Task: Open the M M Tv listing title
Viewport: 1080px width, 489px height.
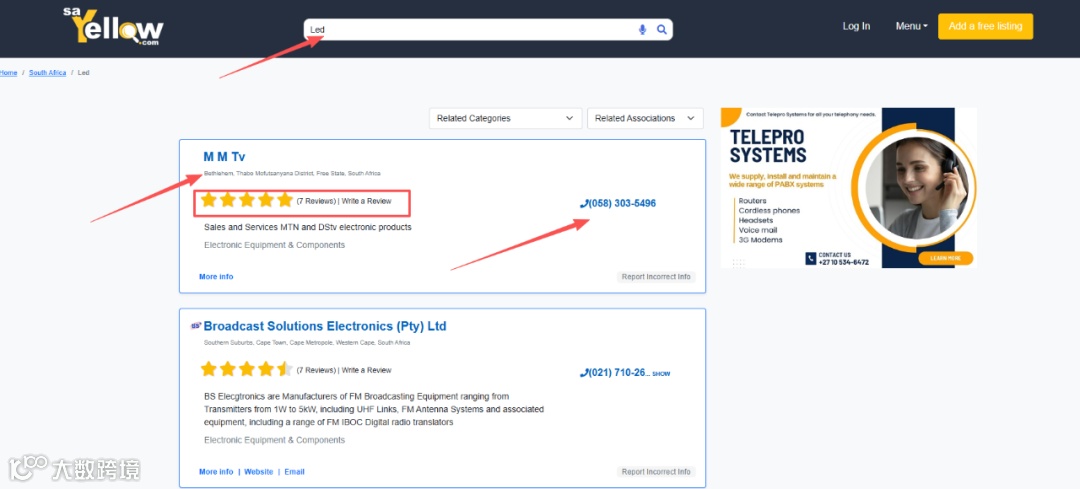Action: point(225,157)
